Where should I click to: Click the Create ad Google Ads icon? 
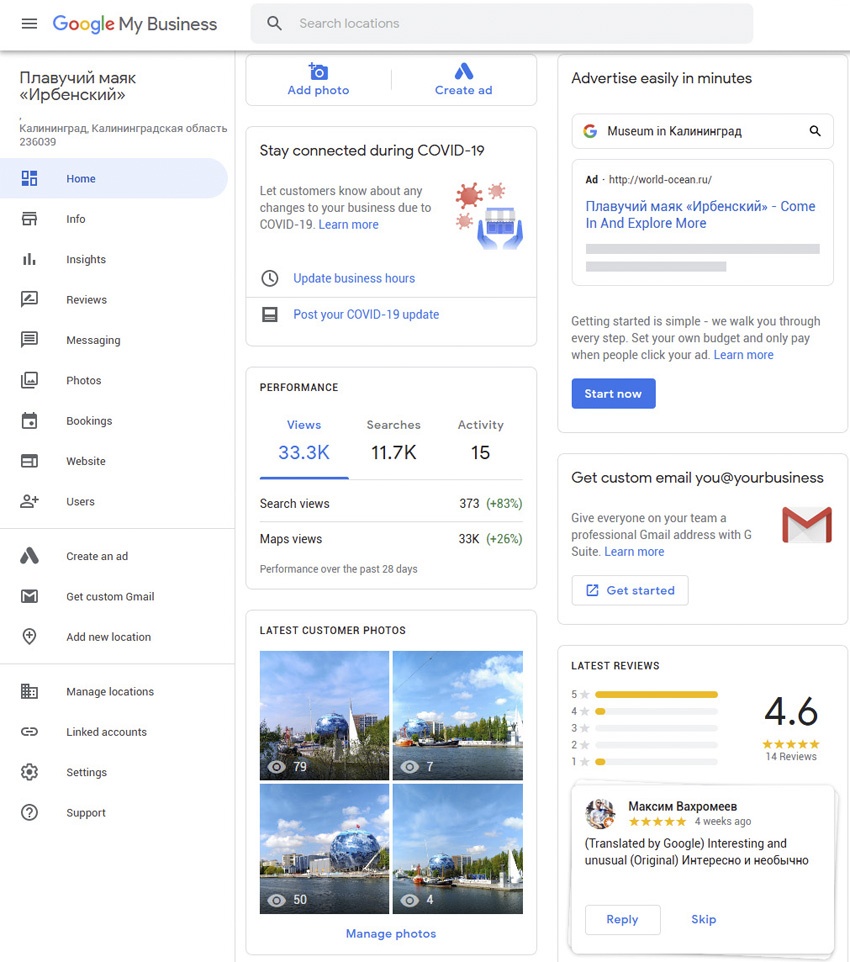[x=463, y=71]
